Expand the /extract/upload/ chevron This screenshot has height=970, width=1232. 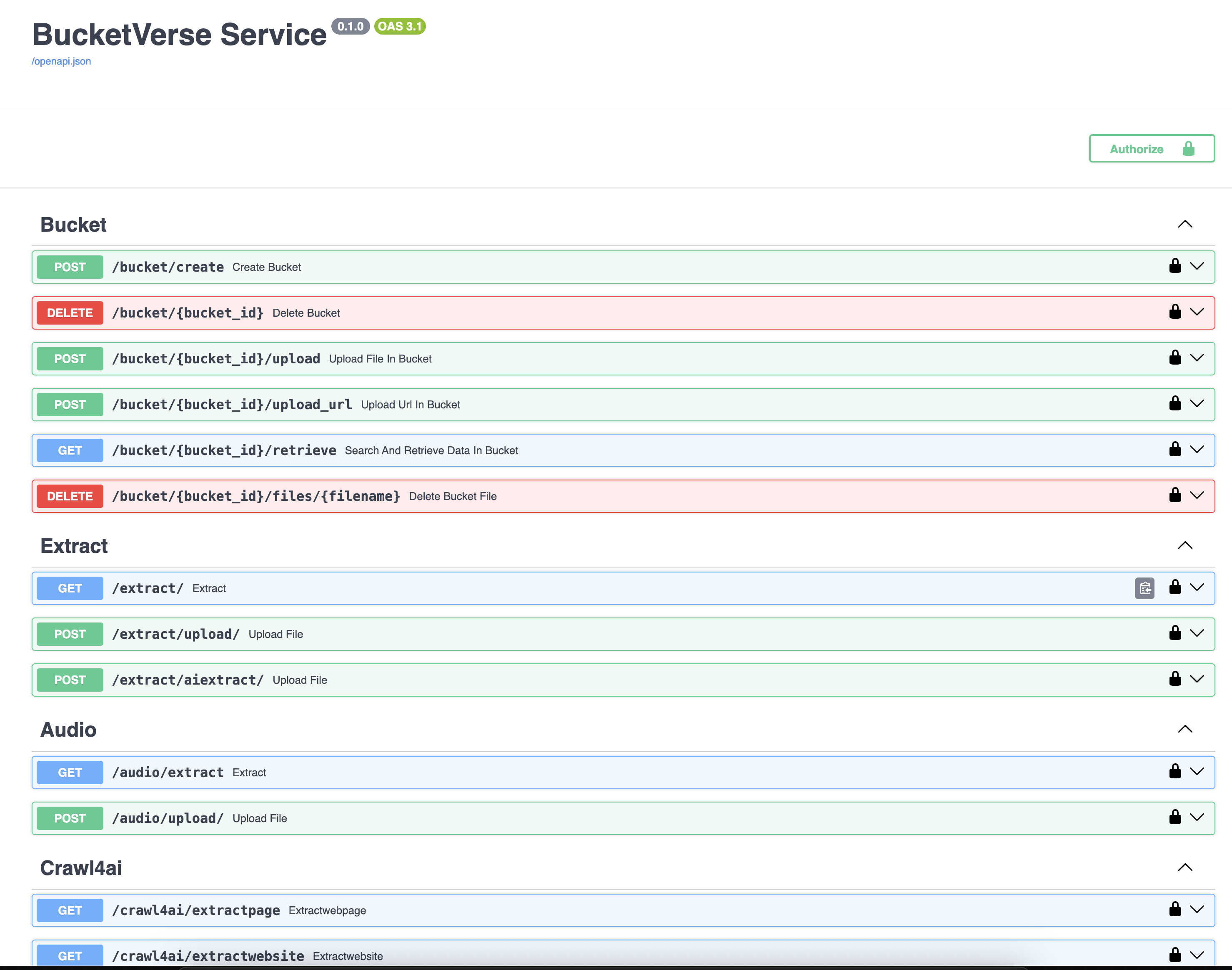tap(1197, 633)
